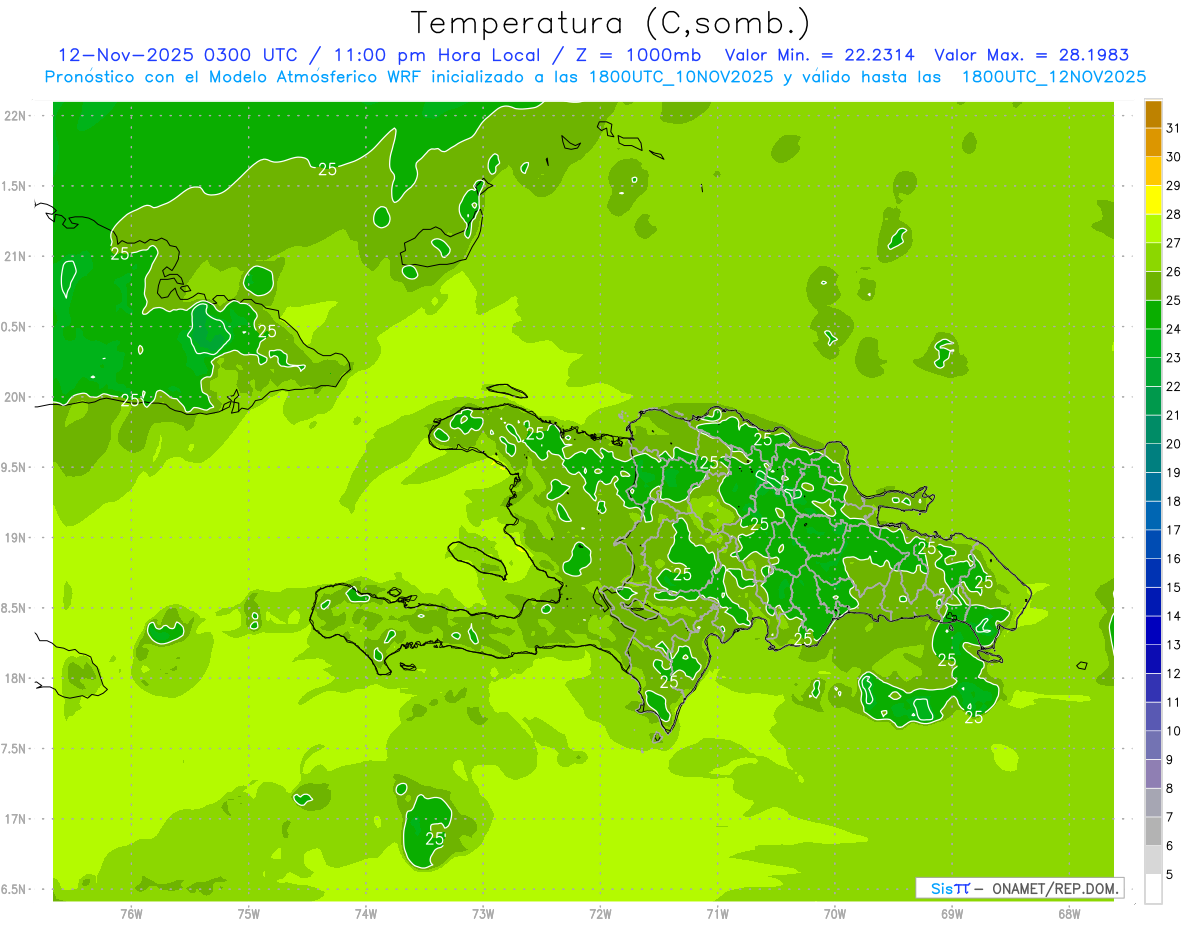Click the 'SisTT - ONAMET/REP.DOM.' credit label

tap(1019, 888)
